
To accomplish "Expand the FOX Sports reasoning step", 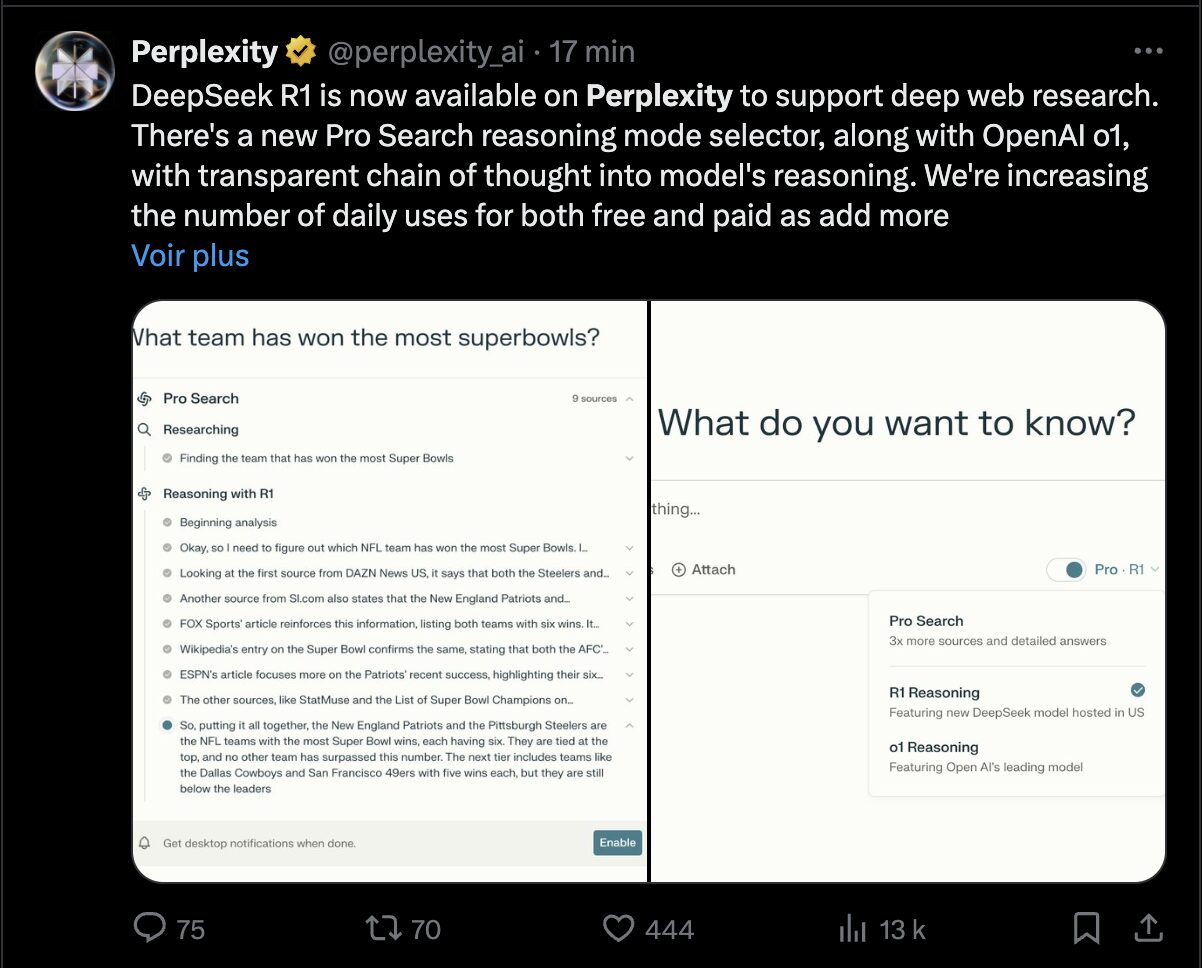I will click(x=629, y=623).
